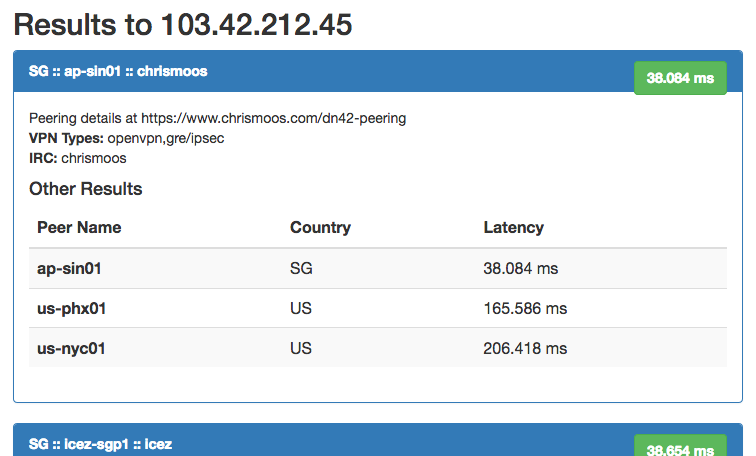Select the Latency column header
756x456 pixels.
point(513,228)
